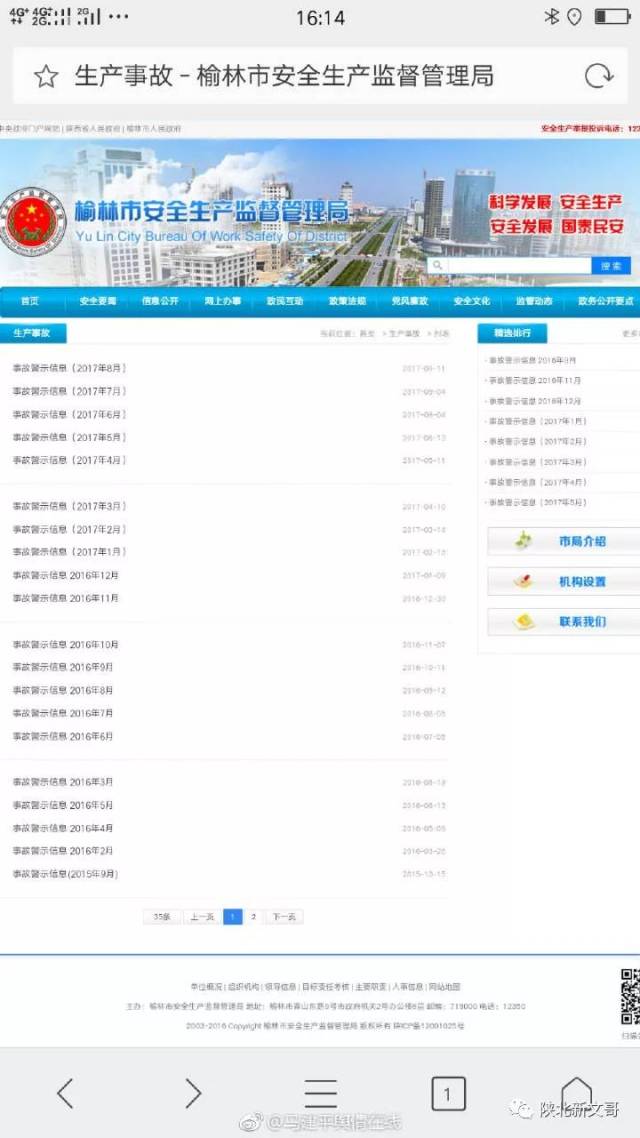Open 事故警示信息（2017年7月）in main list

(69, 391)
